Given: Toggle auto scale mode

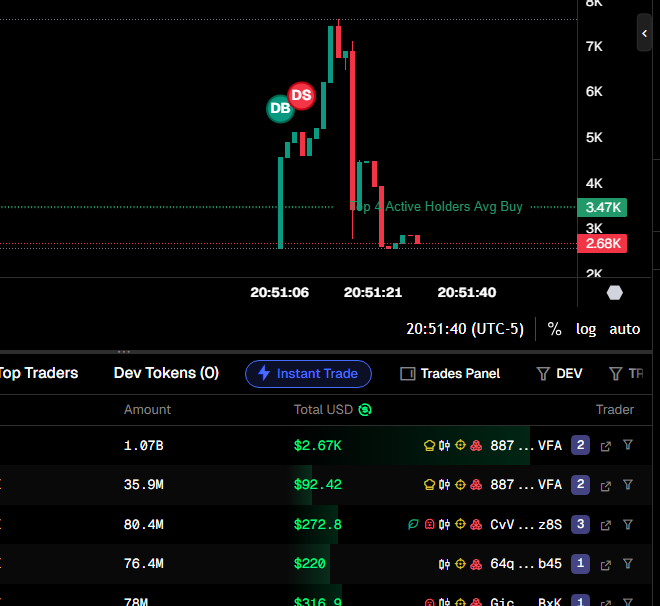Looking at the screenshot, I should click(x=625, y=329).
